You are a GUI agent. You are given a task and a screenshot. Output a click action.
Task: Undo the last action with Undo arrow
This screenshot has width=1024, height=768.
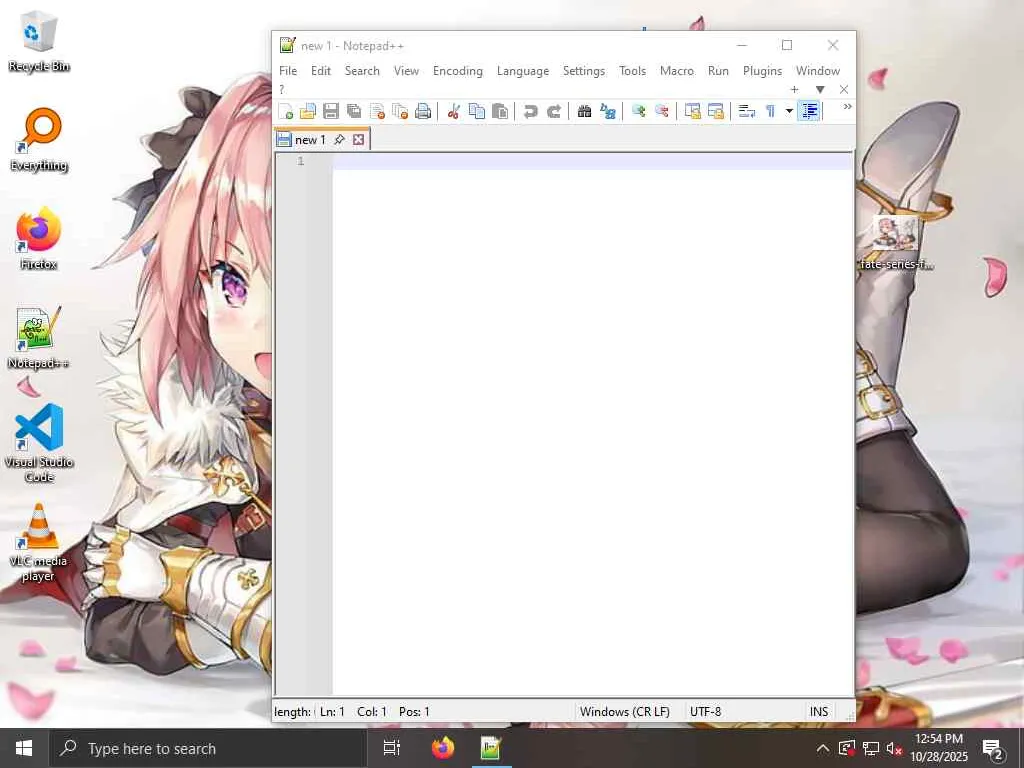tap(530, 111)
